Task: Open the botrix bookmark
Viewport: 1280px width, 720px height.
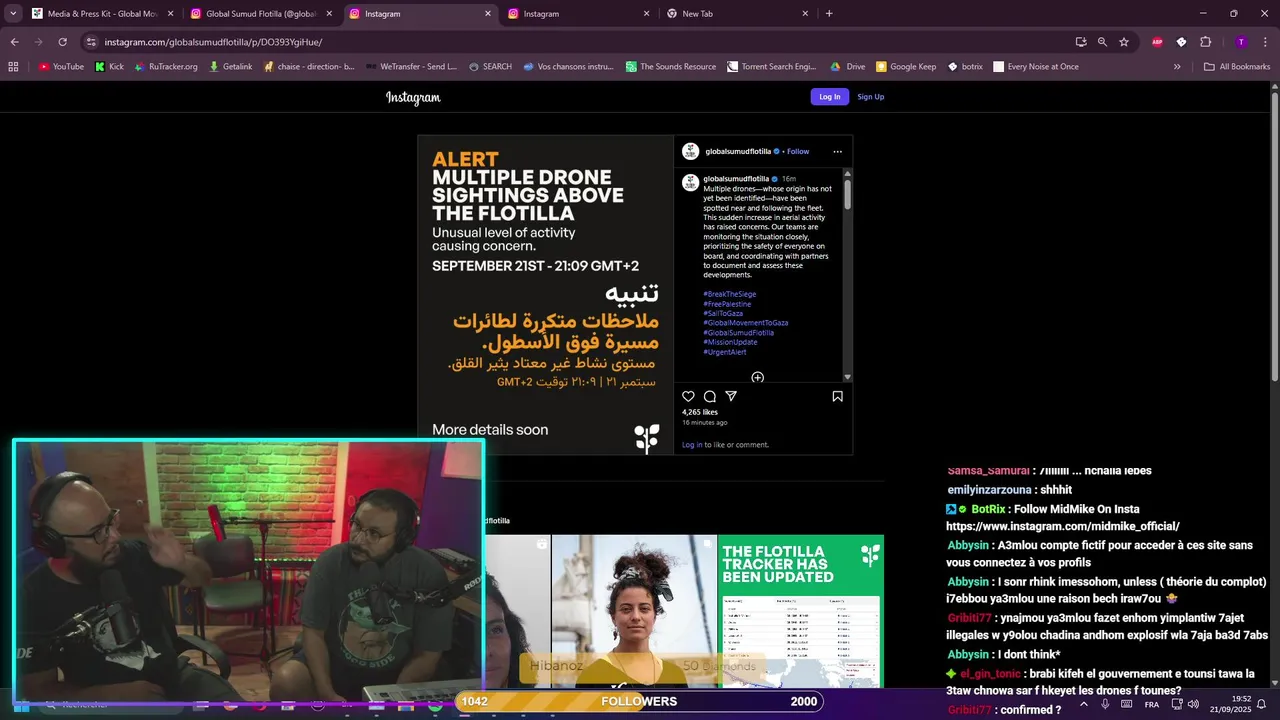Action: (964, 67)
